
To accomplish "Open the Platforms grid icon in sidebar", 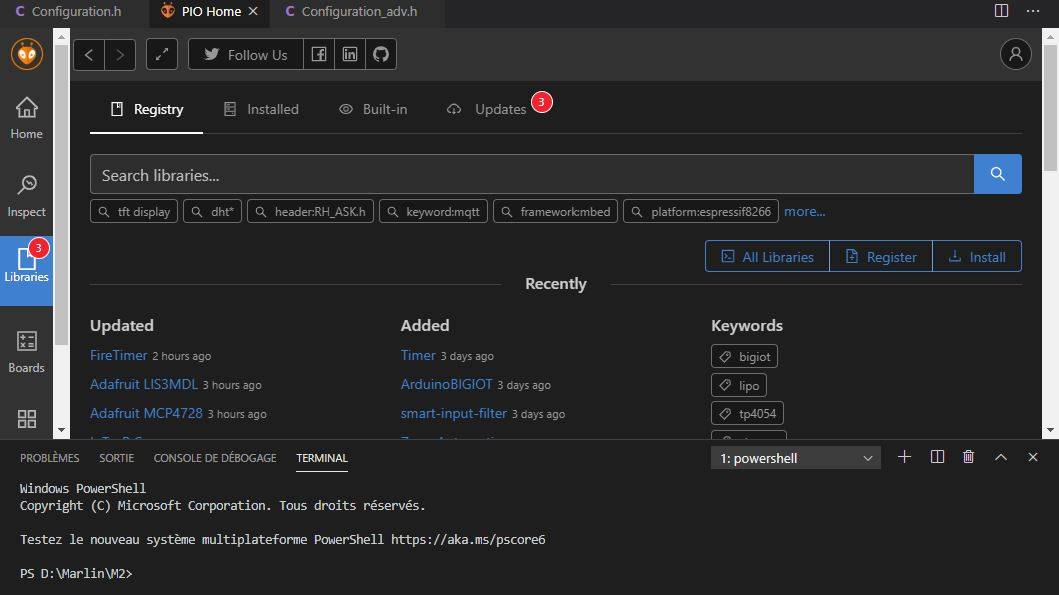I will pos(27,419).
